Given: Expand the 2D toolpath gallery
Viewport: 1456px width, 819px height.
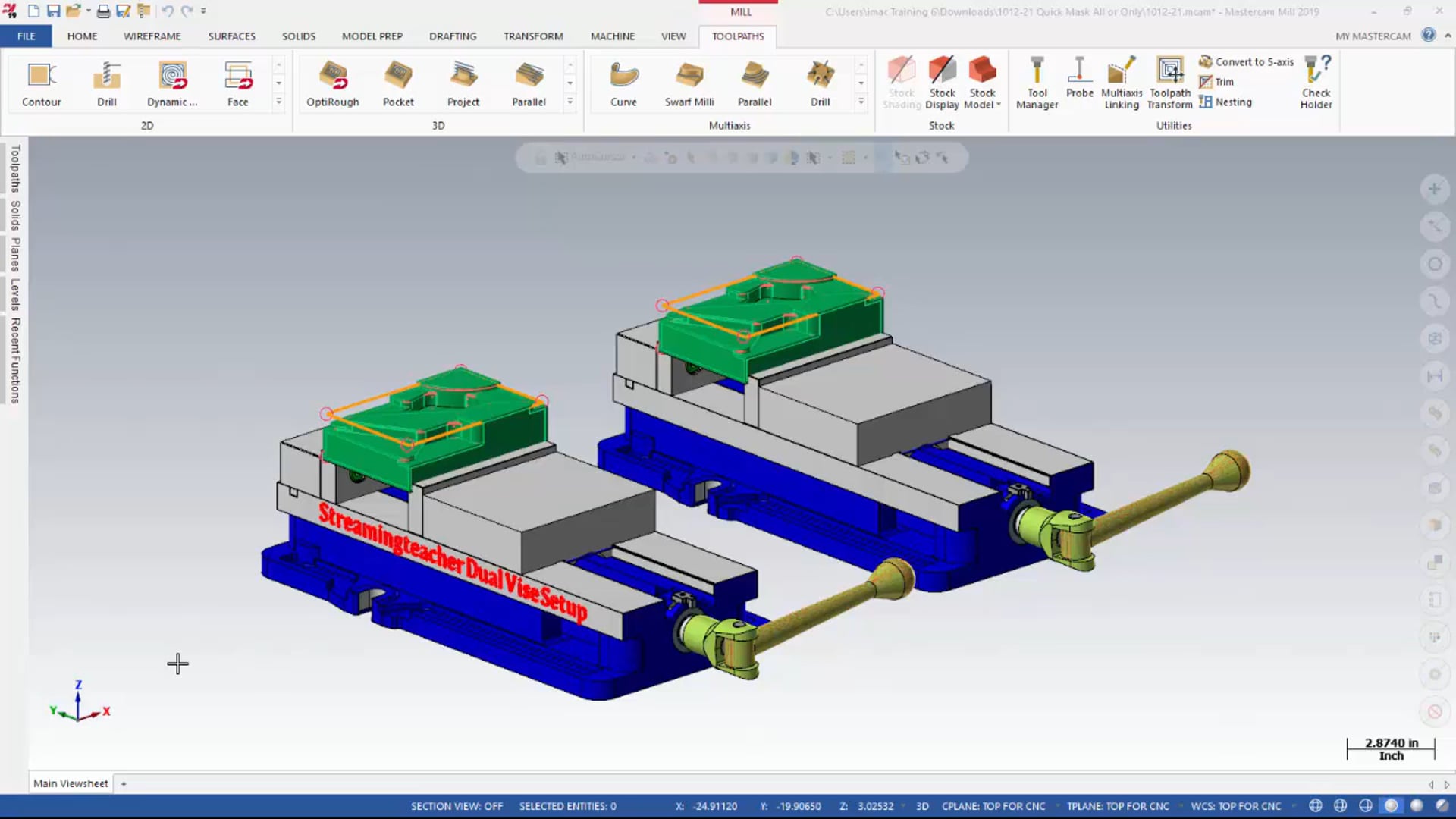Looking at the screenshot, I should pyautogui.click(x=278, y=102).
